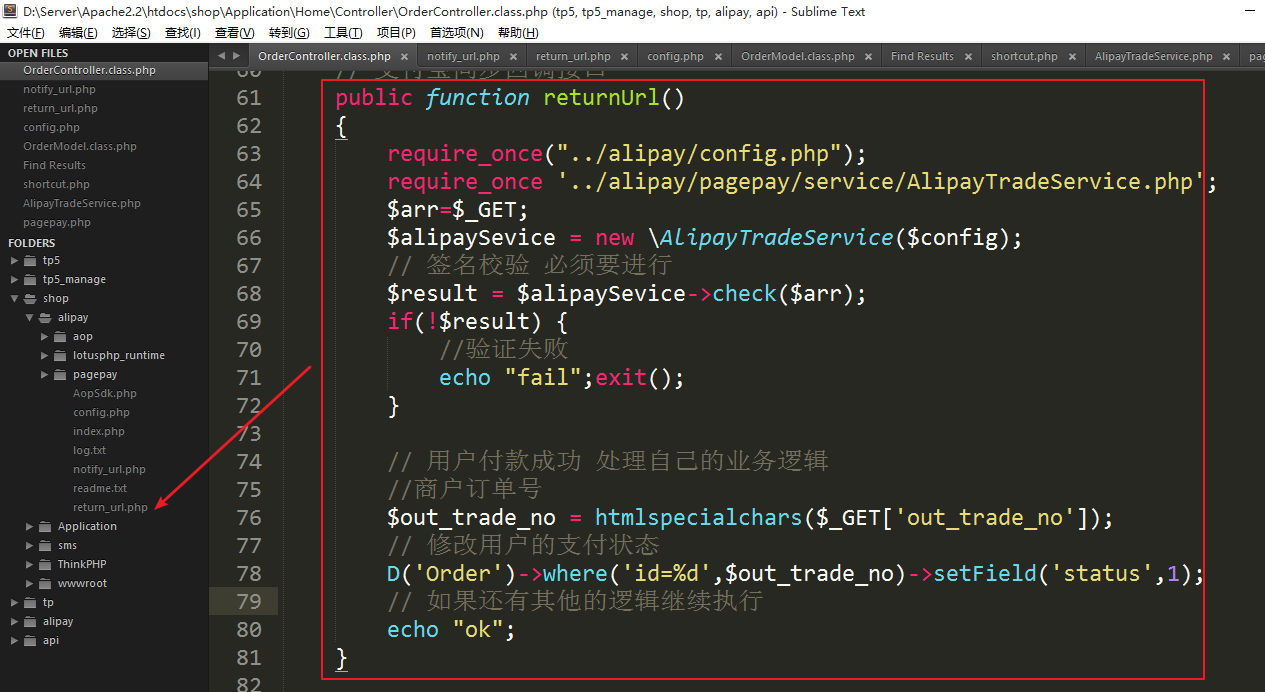
Task: Click the Application folder icon in sidebar
Action: coord(45,526)
